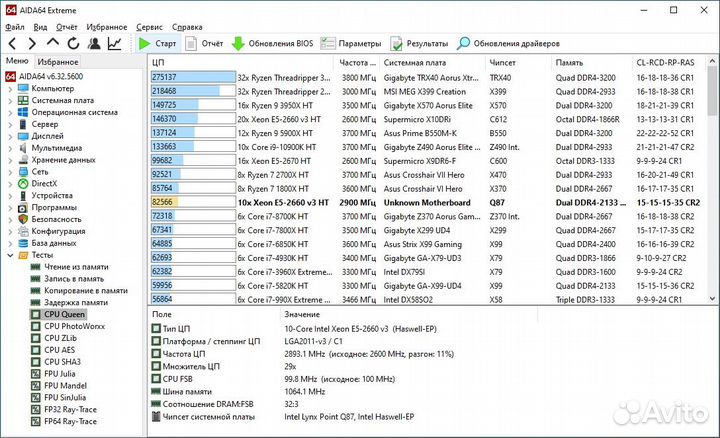Expand the Дисплей tree node
Viewport: 720px width, 438px height.
[10, 136]
